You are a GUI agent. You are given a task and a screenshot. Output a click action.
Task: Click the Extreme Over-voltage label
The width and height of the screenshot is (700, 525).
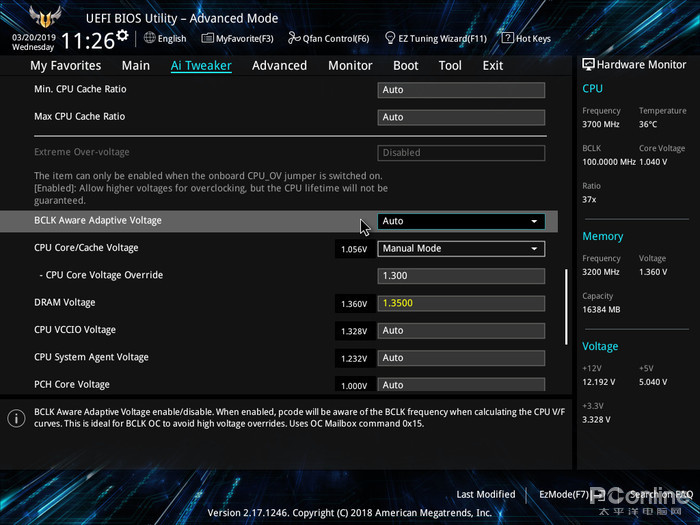pos(82,152)
